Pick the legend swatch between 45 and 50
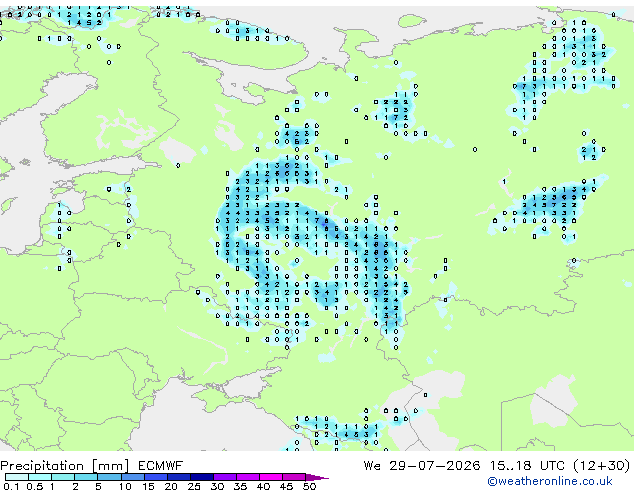 [x=294, y=477]
